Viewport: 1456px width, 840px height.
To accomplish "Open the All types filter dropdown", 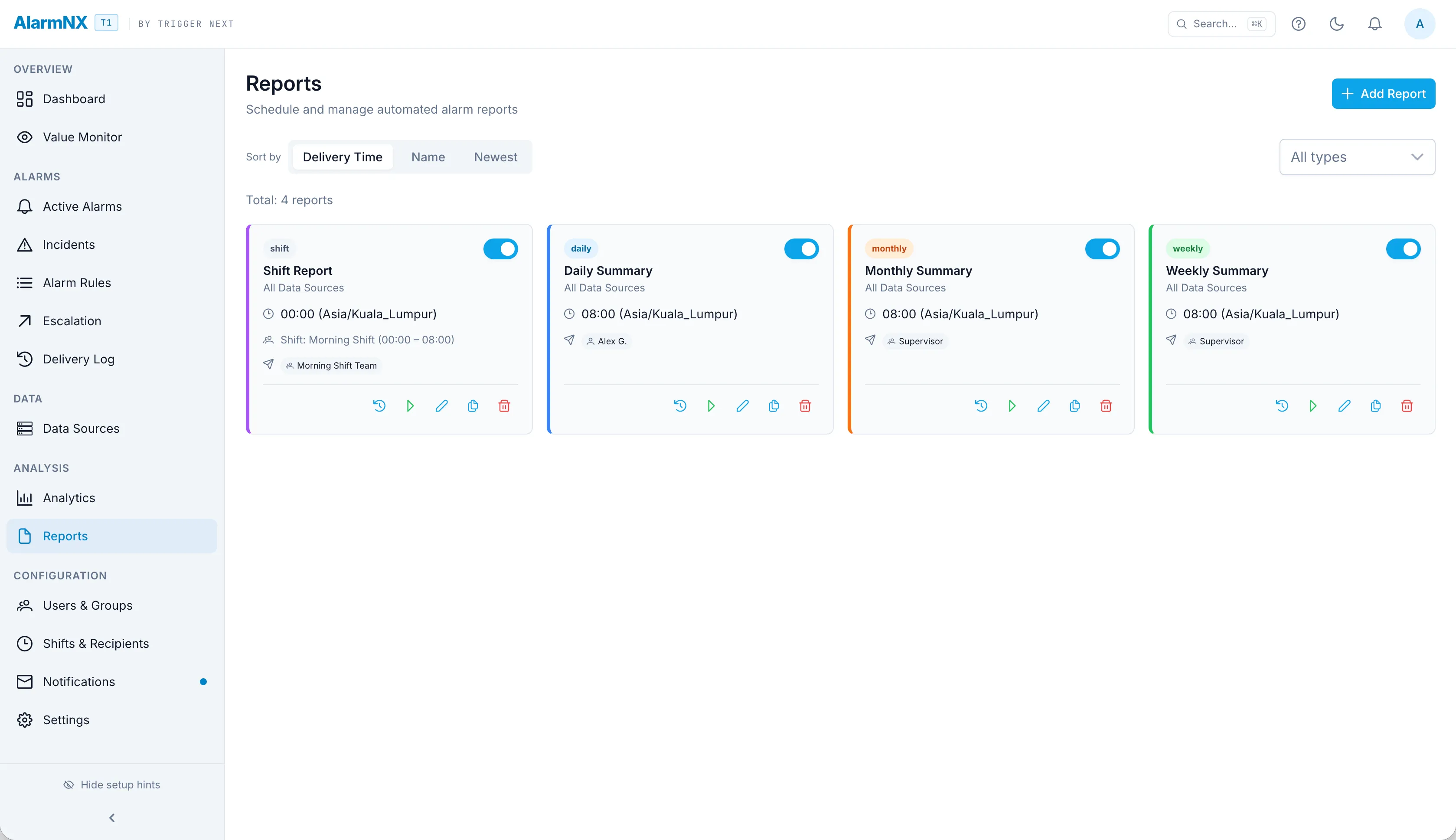I will pyautogui.click(x=1358, y=157).
